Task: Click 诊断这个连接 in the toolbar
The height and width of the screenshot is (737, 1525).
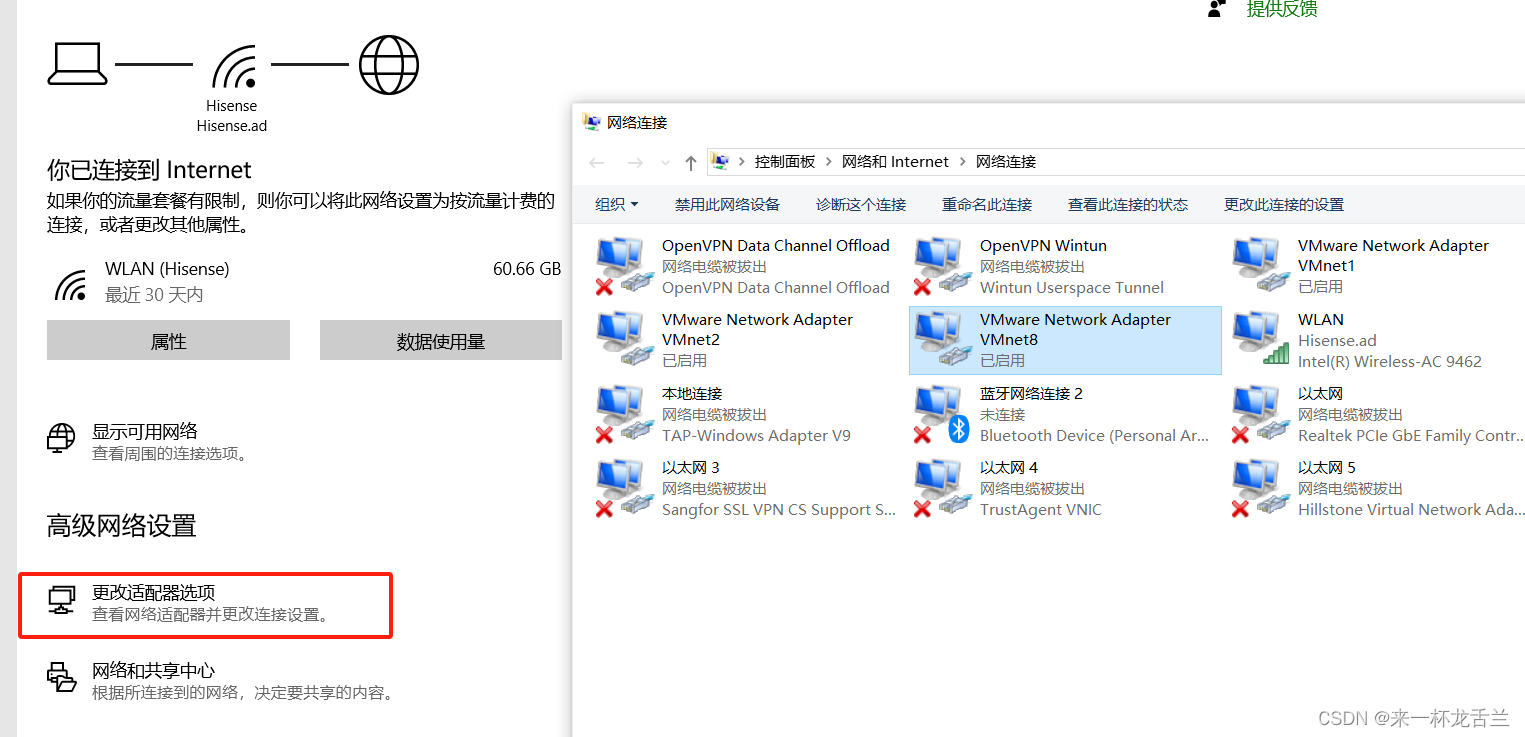Action: (x=861, y=204)
